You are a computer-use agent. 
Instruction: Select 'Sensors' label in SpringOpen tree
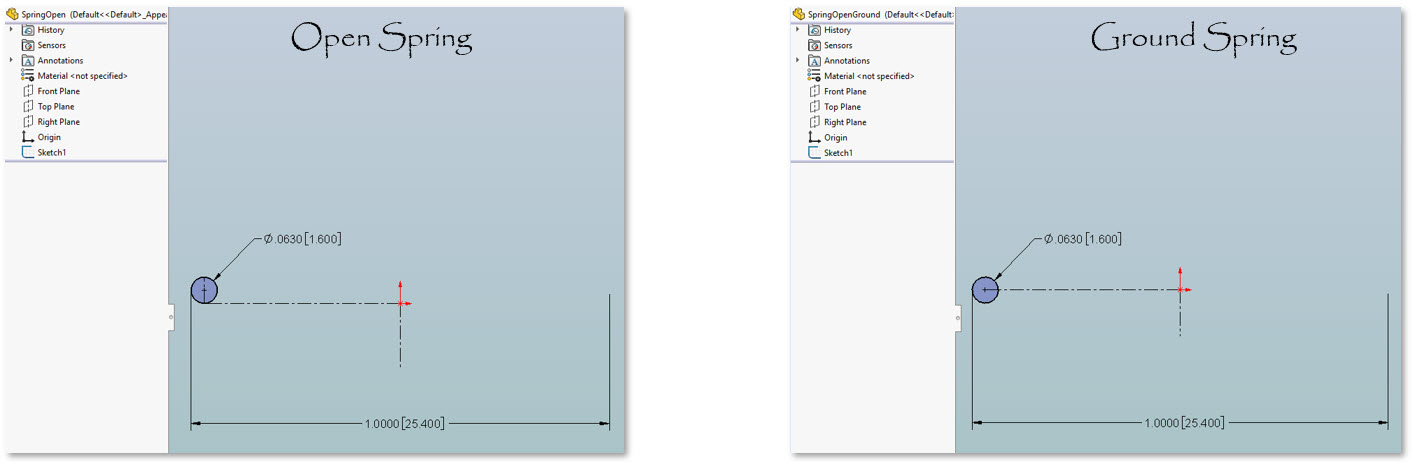[52, 46]
